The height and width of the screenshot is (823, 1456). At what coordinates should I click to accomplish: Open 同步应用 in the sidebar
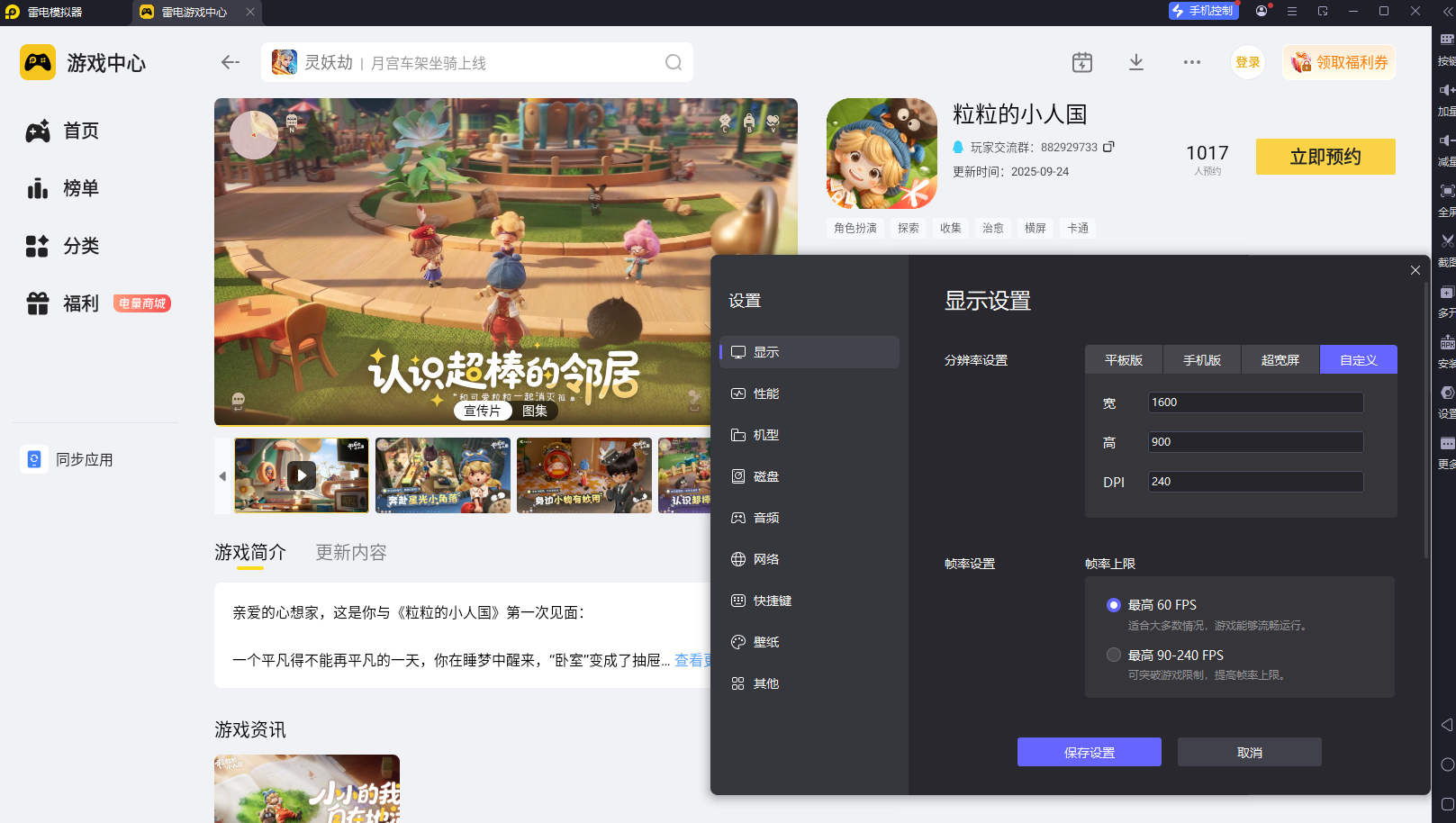[84, 460]
